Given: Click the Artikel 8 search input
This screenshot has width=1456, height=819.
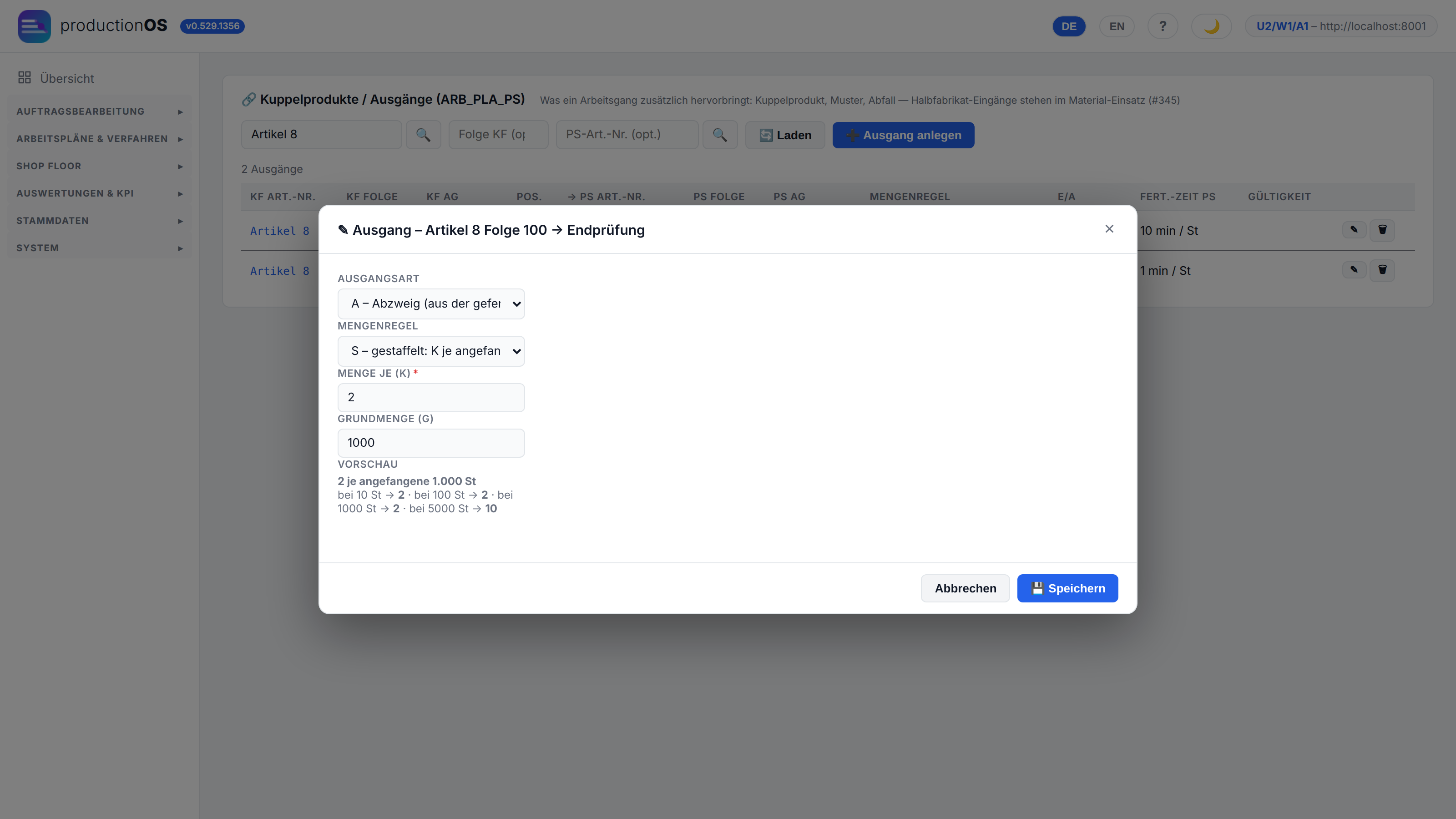Looking at the screenshot, I should 321,135.
